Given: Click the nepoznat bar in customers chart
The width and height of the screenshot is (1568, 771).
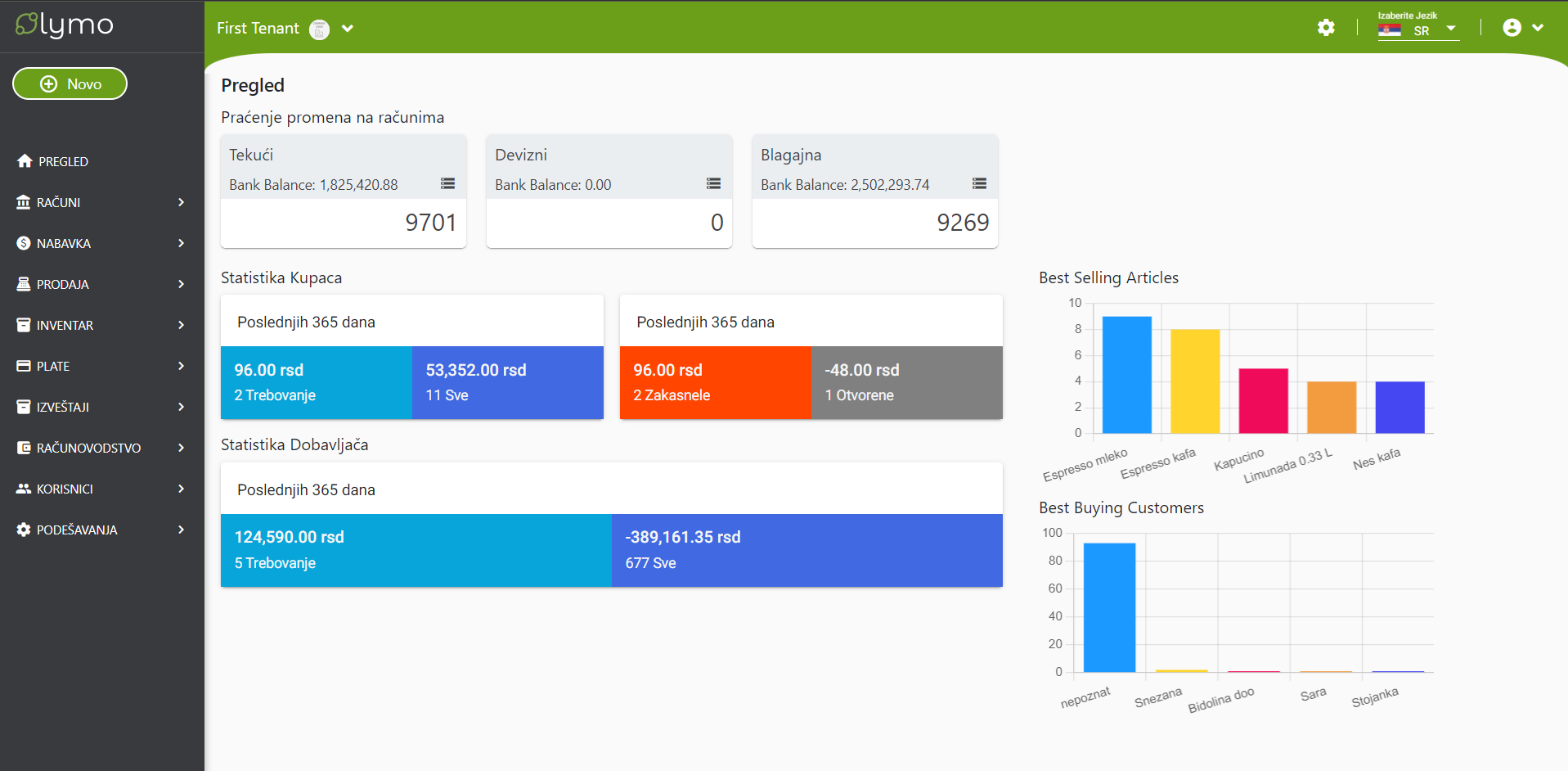Looking at the screenshot, I should pyautogui.click(x=1109, y=607).
